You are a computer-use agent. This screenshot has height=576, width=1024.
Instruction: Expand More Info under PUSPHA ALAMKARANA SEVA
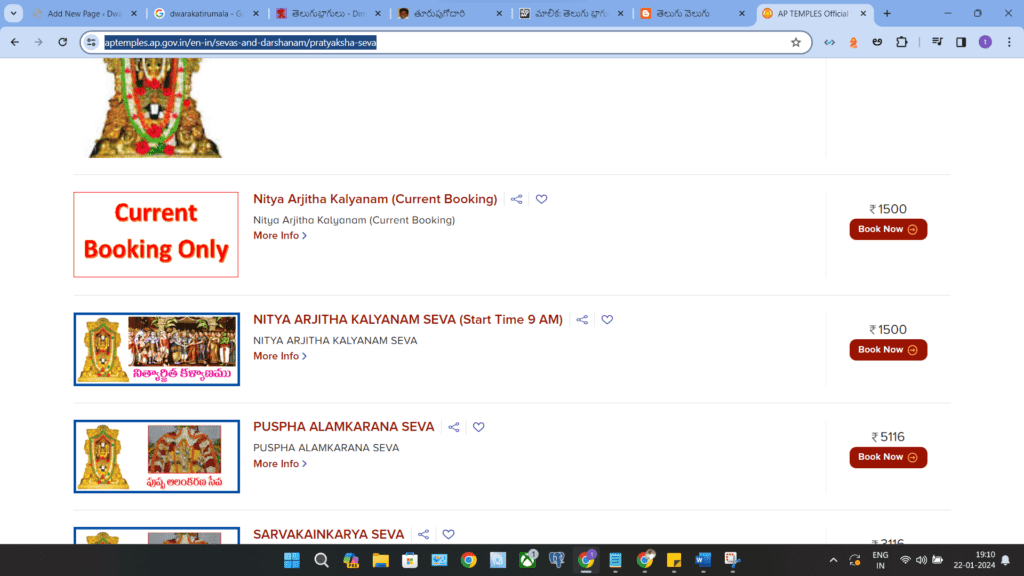click(x=280, y=464)
